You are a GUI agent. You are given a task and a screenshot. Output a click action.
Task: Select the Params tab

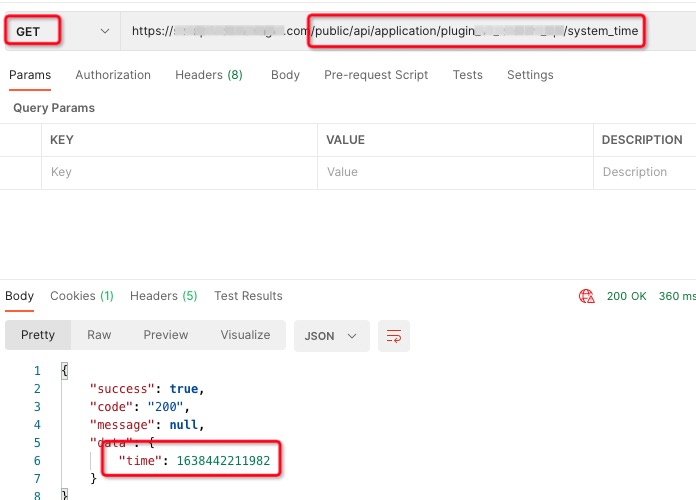(x=29, y=75)
